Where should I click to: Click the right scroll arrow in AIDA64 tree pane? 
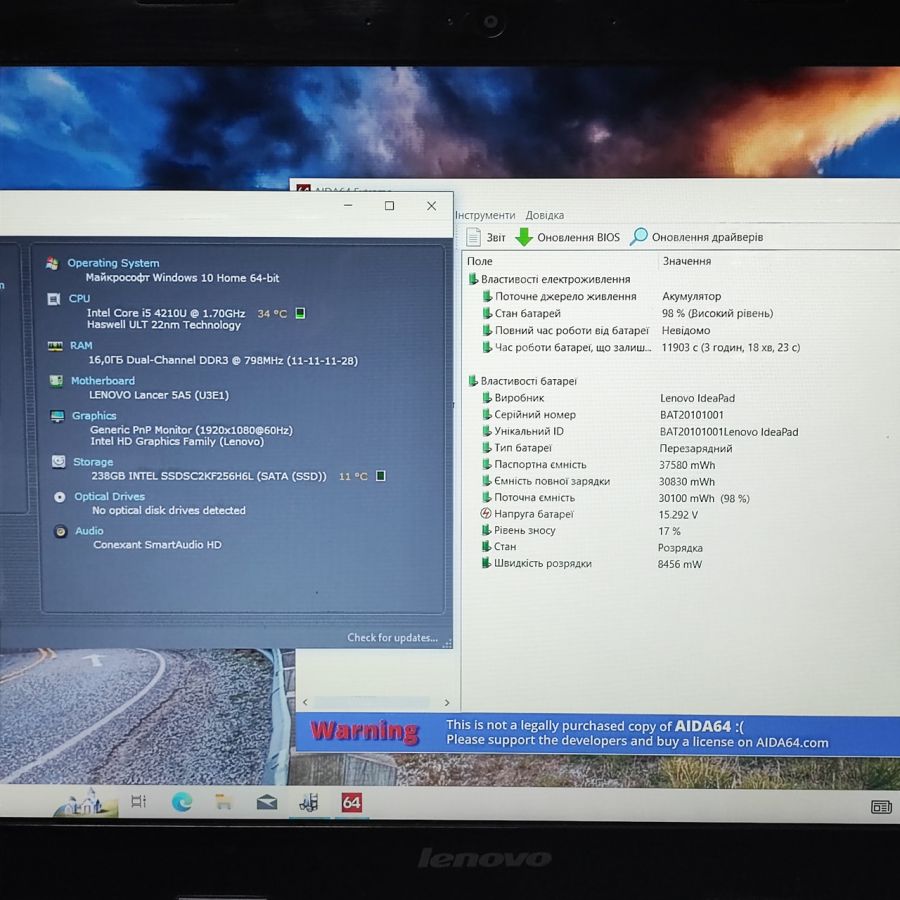(x=447, y=703)
